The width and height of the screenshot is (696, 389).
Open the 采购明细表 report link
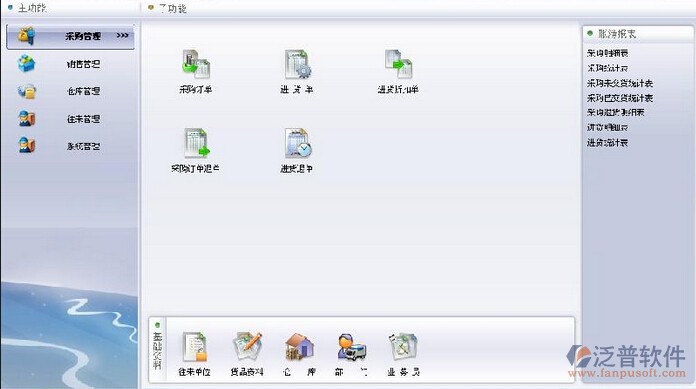click(x=607, y=53)
